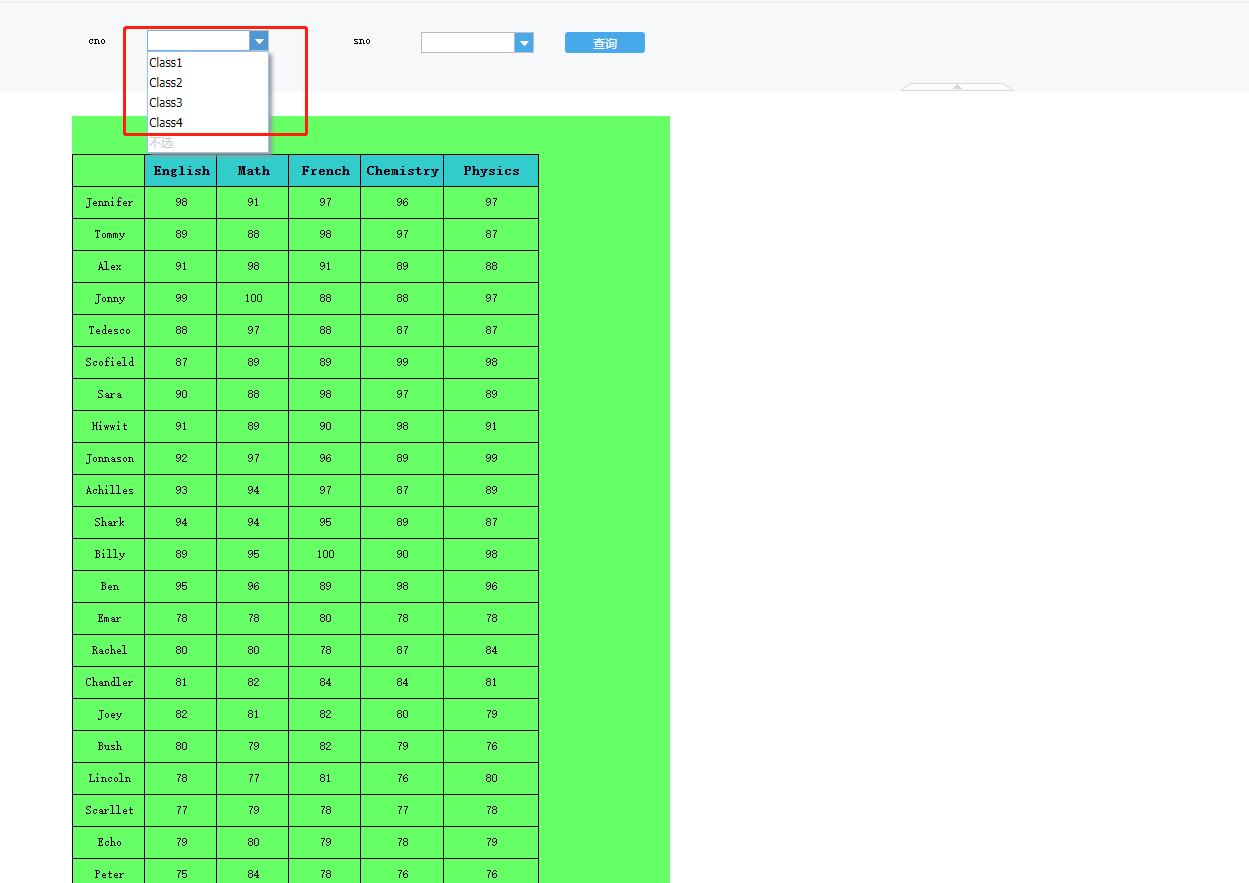Select the Sara name cell
The height and width of the screenshot is (883, 1249).
coord(109,394)
